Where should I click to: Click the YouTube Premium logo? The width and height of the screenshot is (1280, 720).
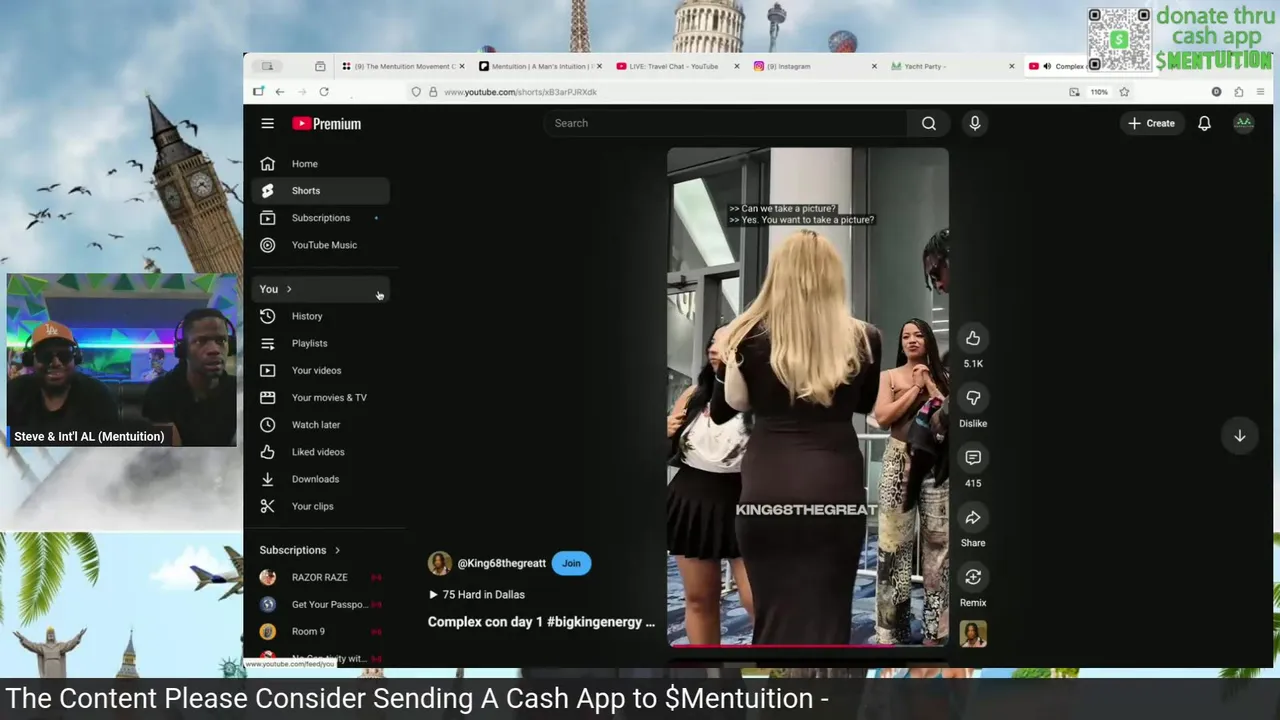[x=327, y=124]
